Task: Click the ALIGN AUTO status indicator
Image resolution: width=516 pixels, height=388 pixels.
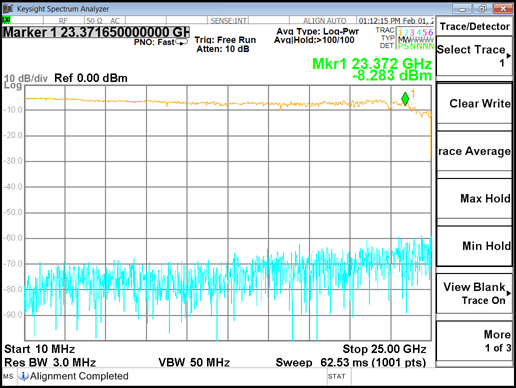Action: pyautogui.click(x=324, y=21)
